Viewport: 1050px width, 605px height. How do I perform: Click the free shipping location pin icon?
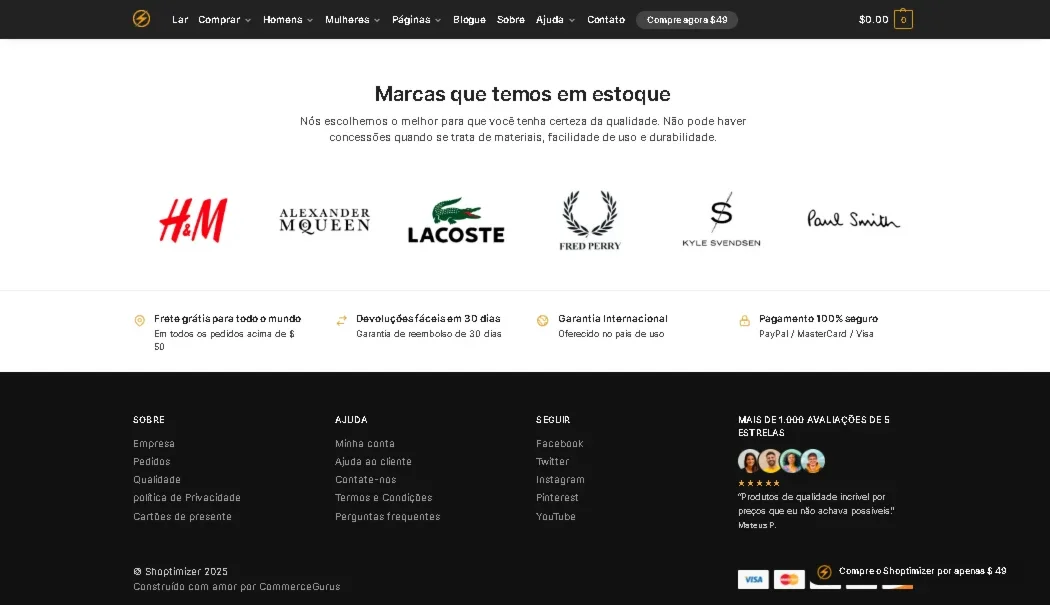point(139,320)
